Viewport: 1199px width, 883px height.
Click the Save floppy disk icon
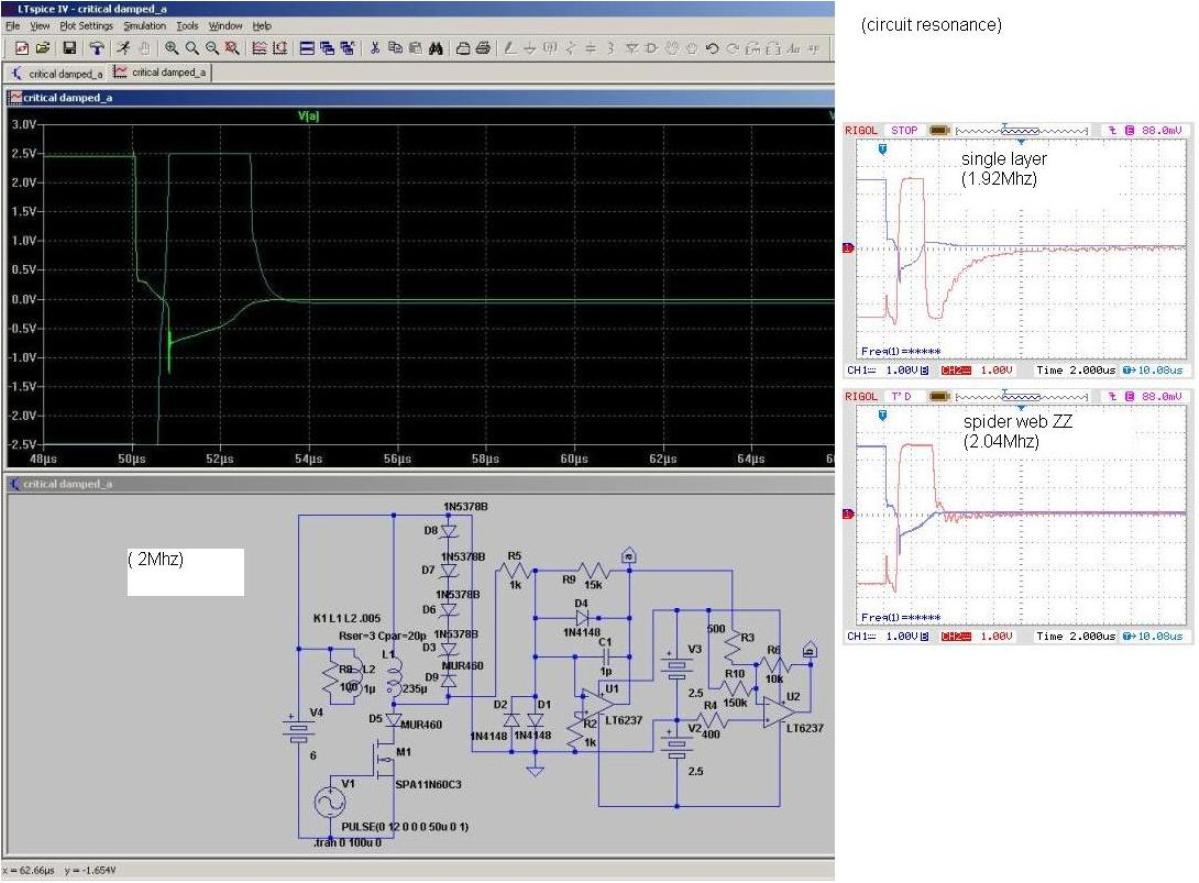69,48
